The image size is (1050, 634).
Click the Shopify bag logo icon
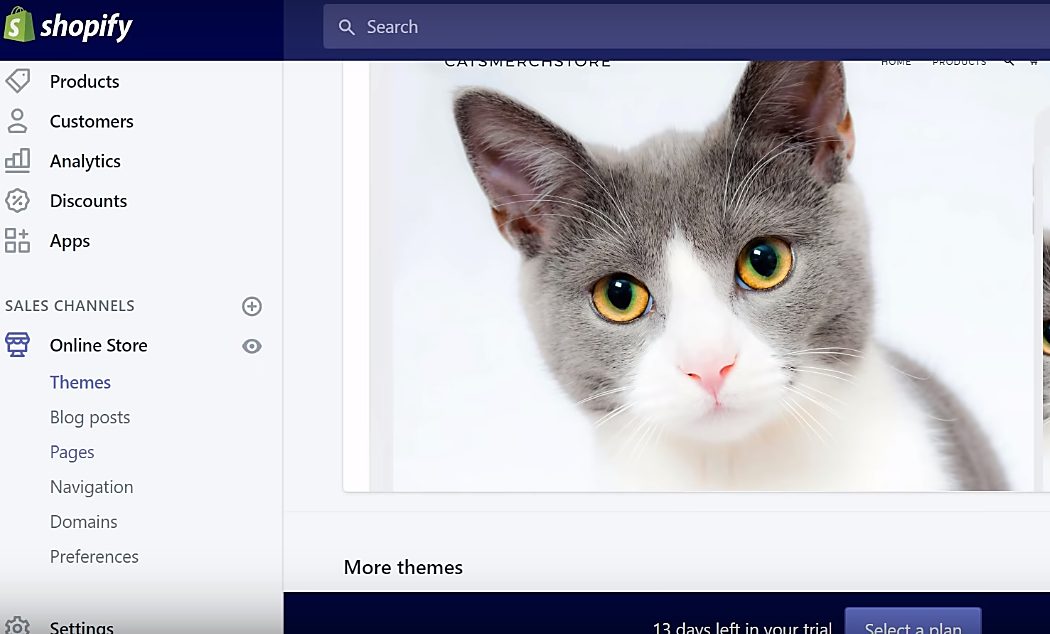point(19,25)
